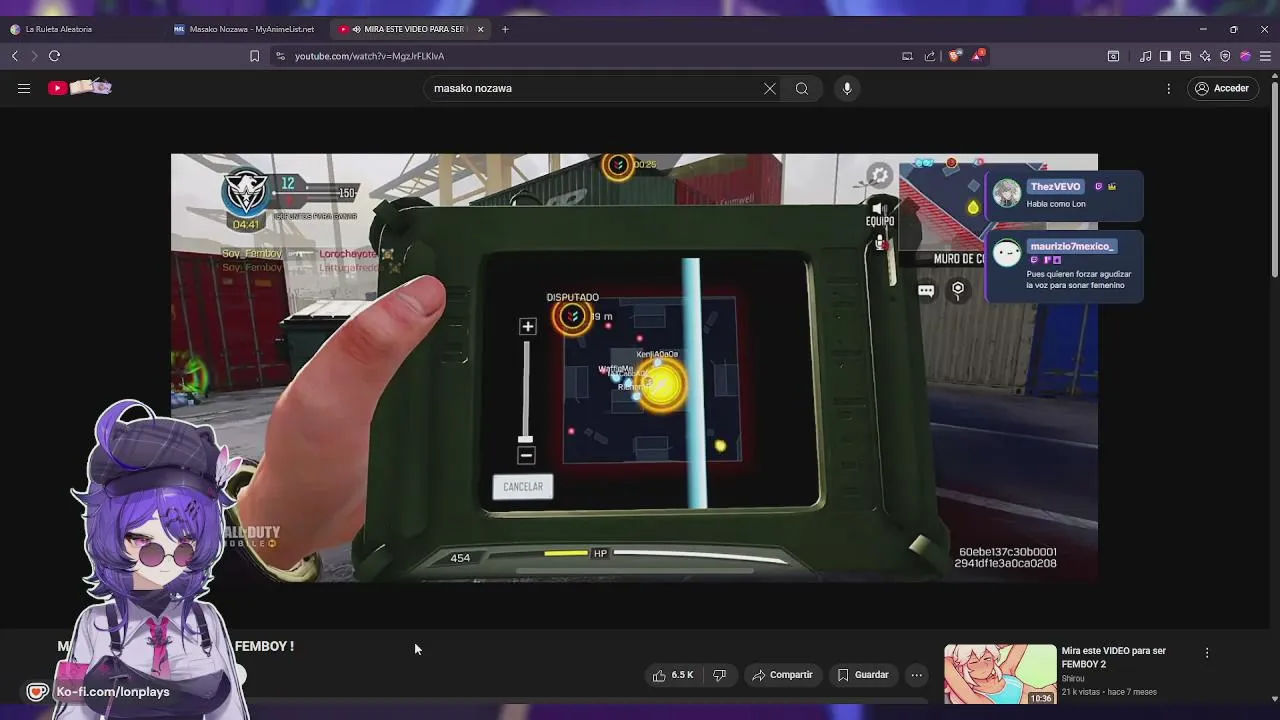Viewport: 1280px width, 720px height.
Task: Open the VPN shield icon
Action: pyautogui.click(x=1225, y=56)
